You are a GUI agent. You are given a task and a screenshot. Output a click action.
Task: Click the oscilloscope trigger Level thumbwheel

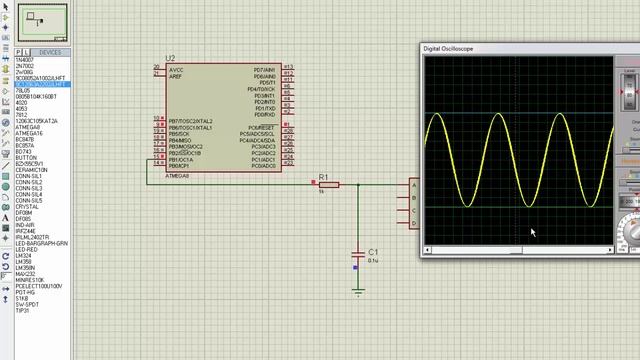629,91
